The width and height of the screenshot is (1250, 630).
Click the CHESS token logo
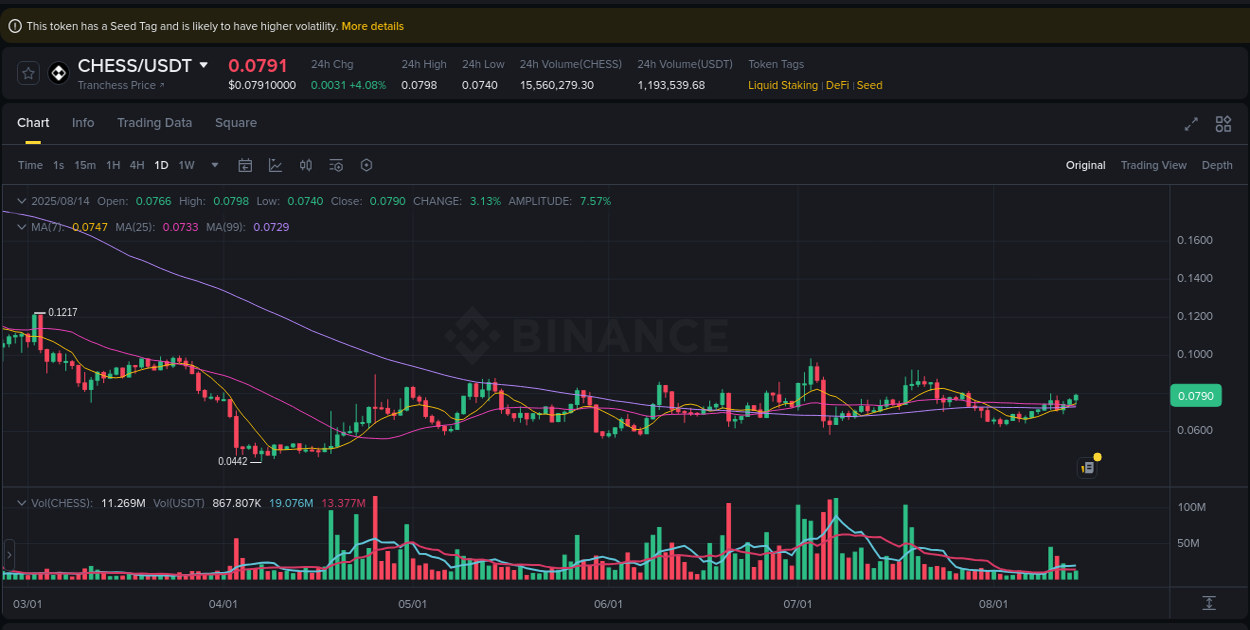point(57,73)
